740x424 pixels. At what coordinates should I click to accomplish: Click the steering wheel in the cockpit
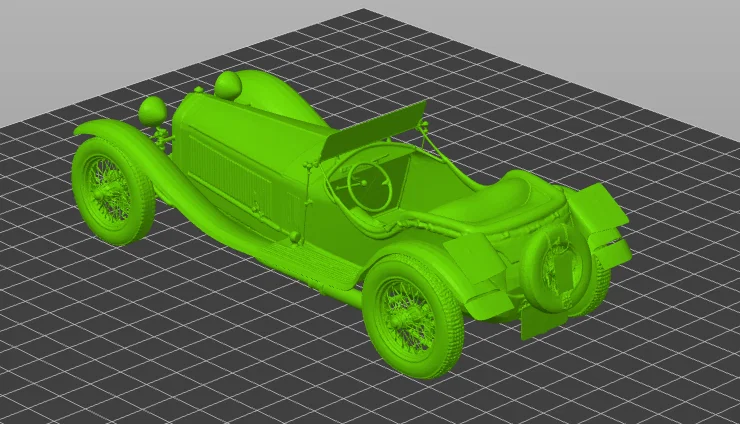369,186
